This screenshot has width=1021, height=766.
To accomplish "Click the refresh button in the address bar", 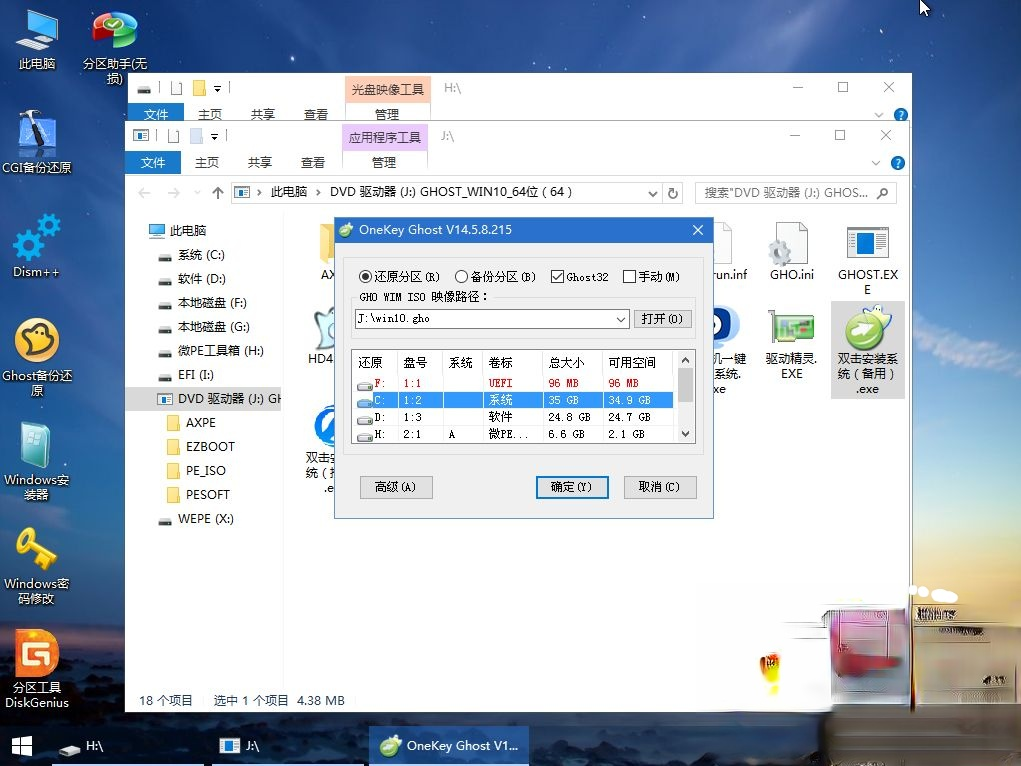I will point(673,193).
